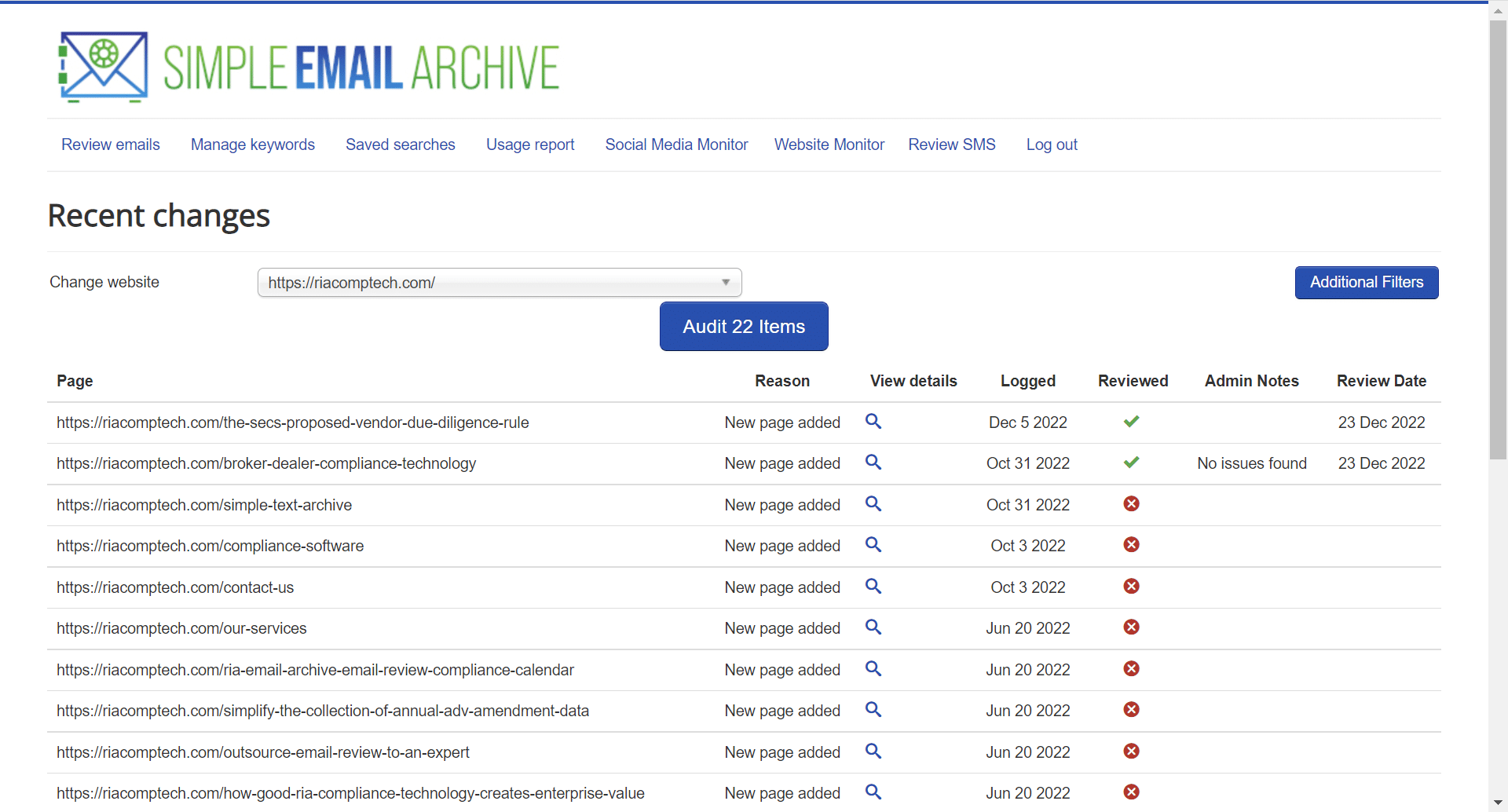Image resolution: width=1508 pixels, height=812 pixels.
Task: Click magnifier icon for compliance-software row
Action: click(873, 545)
